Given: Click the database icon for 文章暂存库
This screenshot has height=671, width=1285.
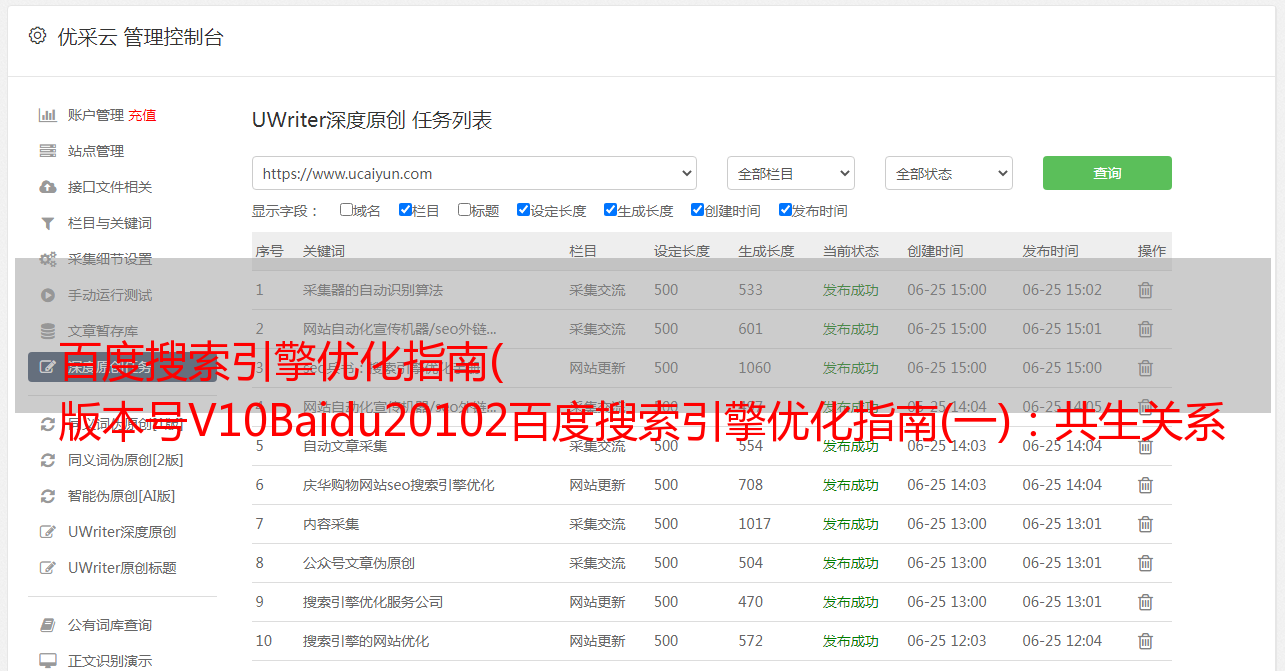Looking at the screenshot, I should (47, 331).
